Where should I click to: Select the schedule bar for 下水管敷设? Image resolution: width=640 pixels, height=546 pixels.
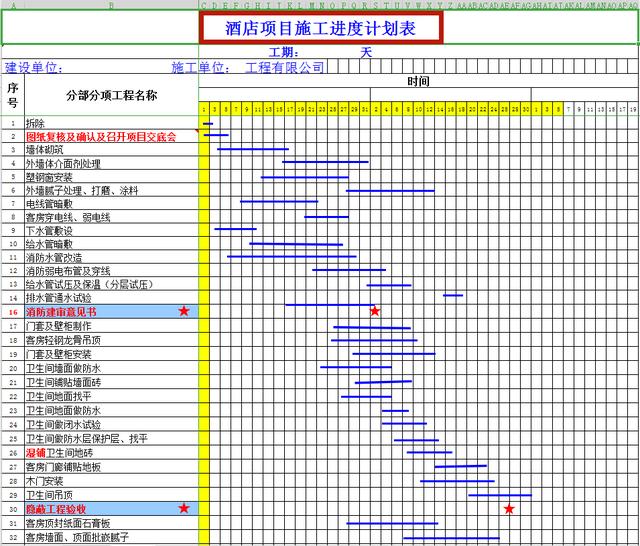click(236, 229)
